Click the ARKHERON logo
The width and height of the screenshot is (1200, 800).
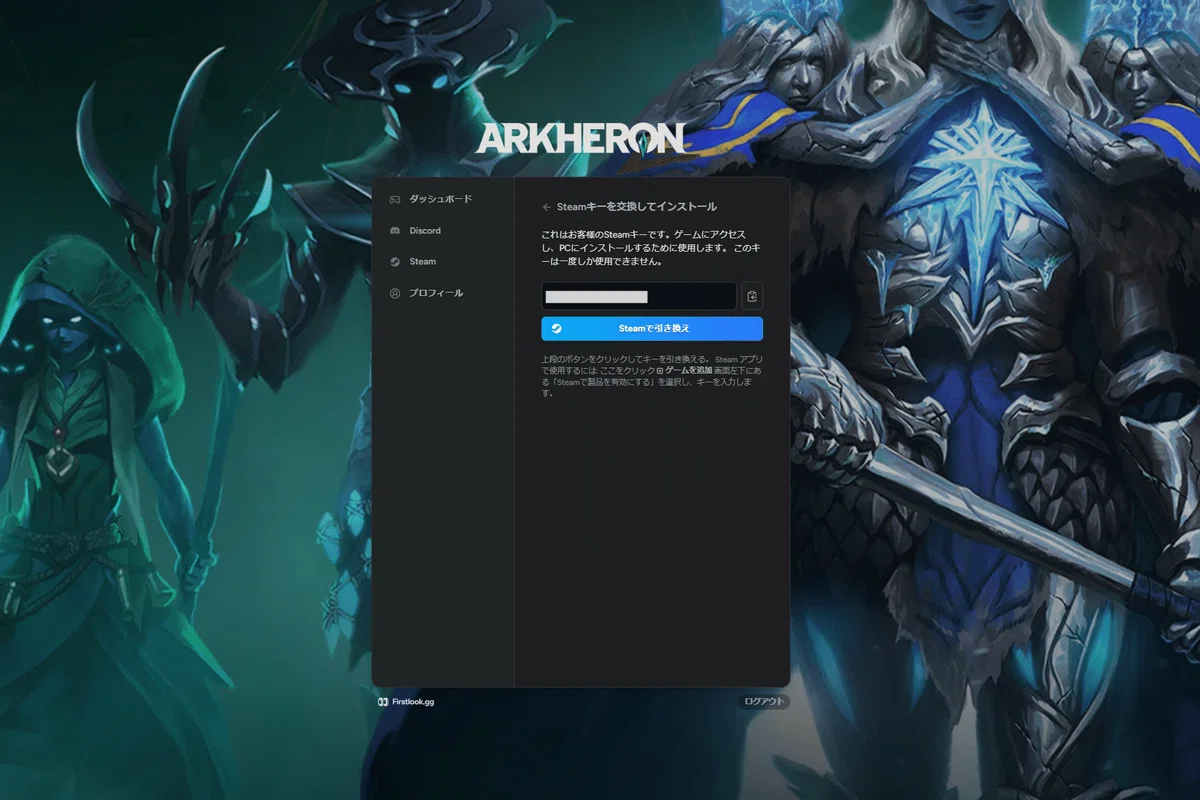pyautogui.click(x=581, y=139)
